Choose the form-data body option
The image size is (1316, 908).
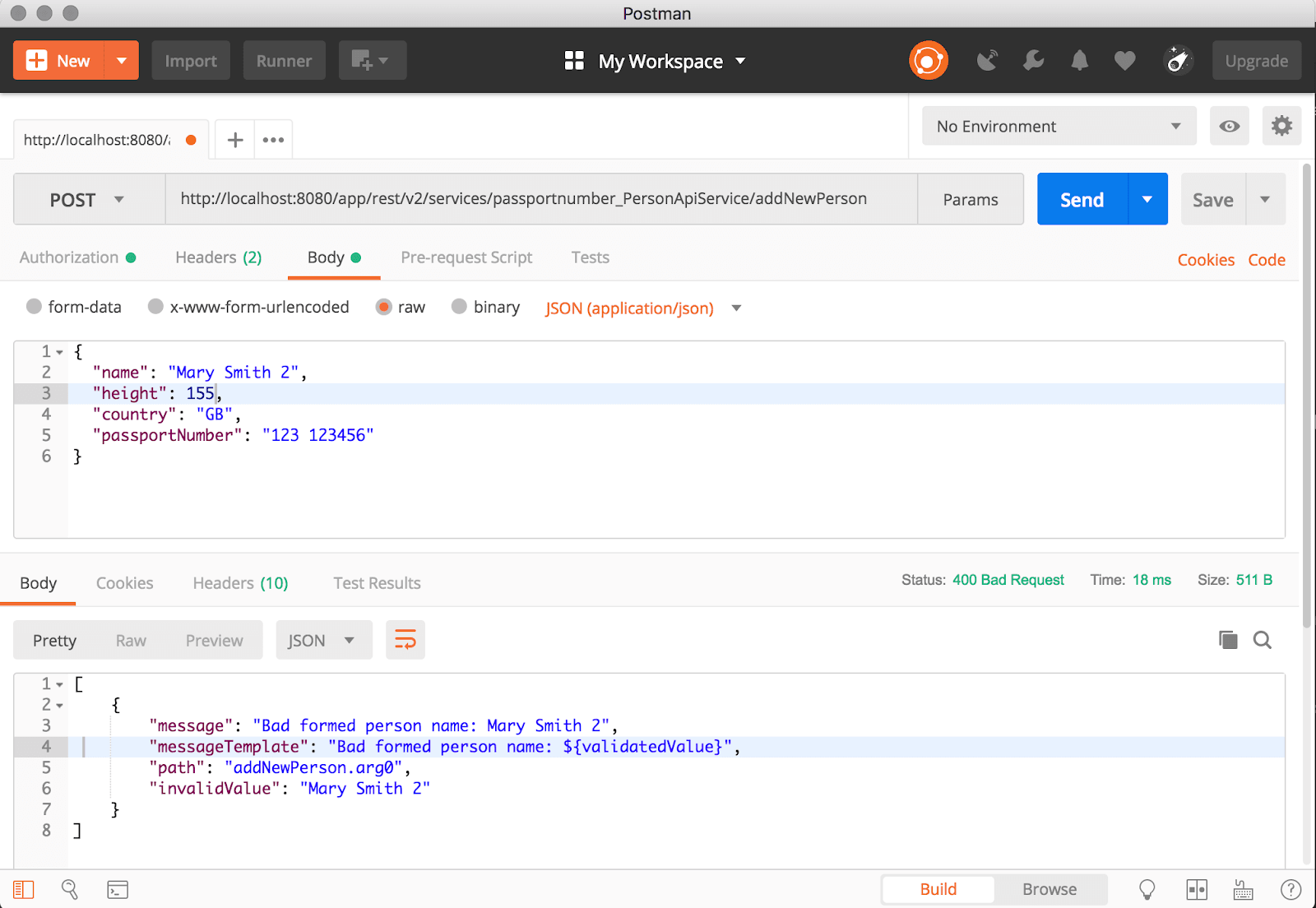[x=34, y=306]
